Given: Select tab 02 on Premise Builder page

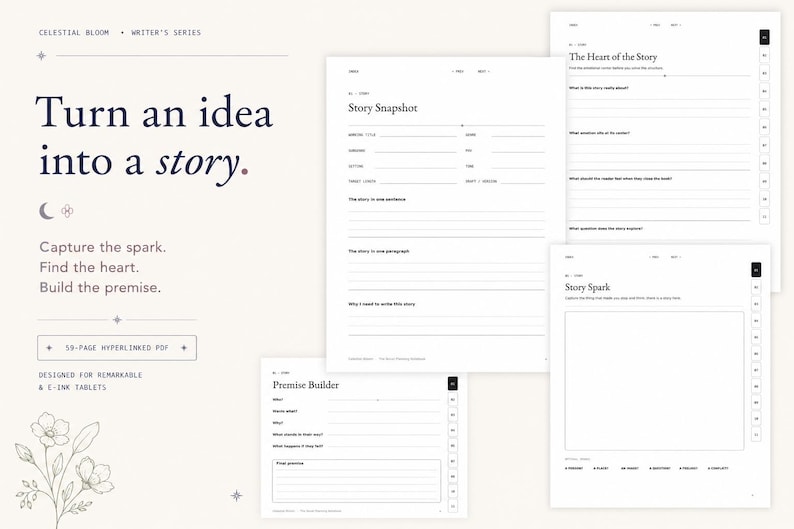Looking at the screenshot, I should tap(453, 400).
